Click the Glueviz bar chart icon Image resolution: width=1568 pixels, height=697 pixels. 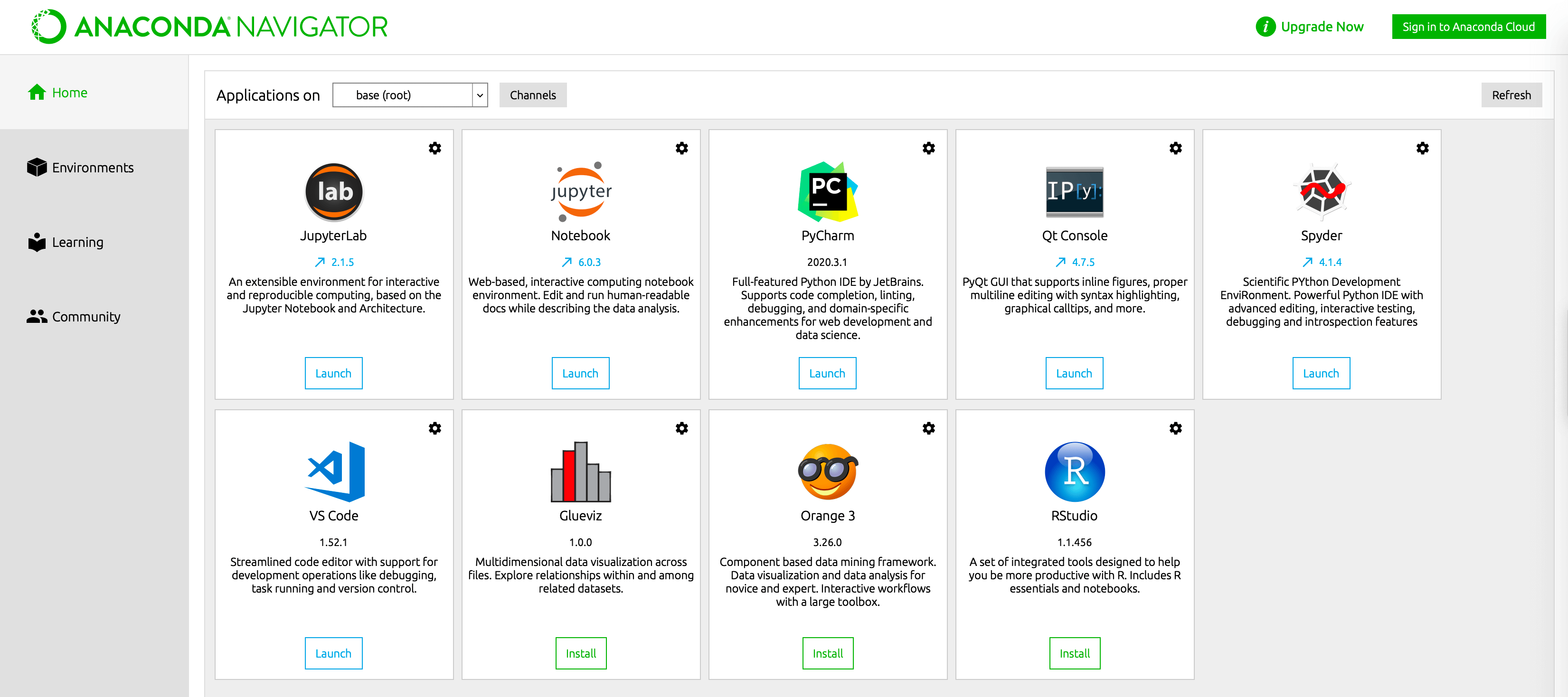(x=580, y=471)
